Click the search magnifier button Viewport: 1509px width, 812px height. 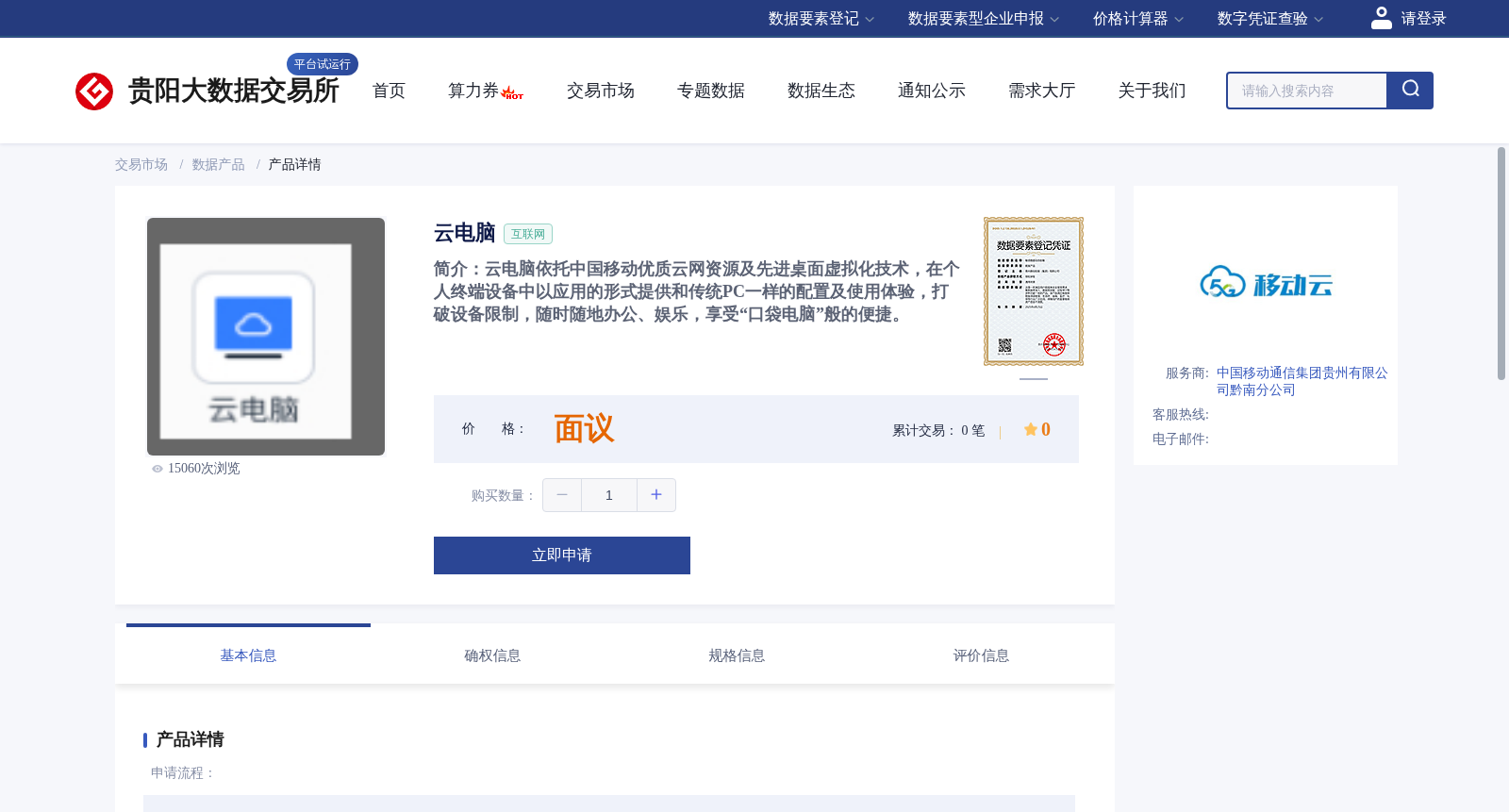pos(1410,91)
